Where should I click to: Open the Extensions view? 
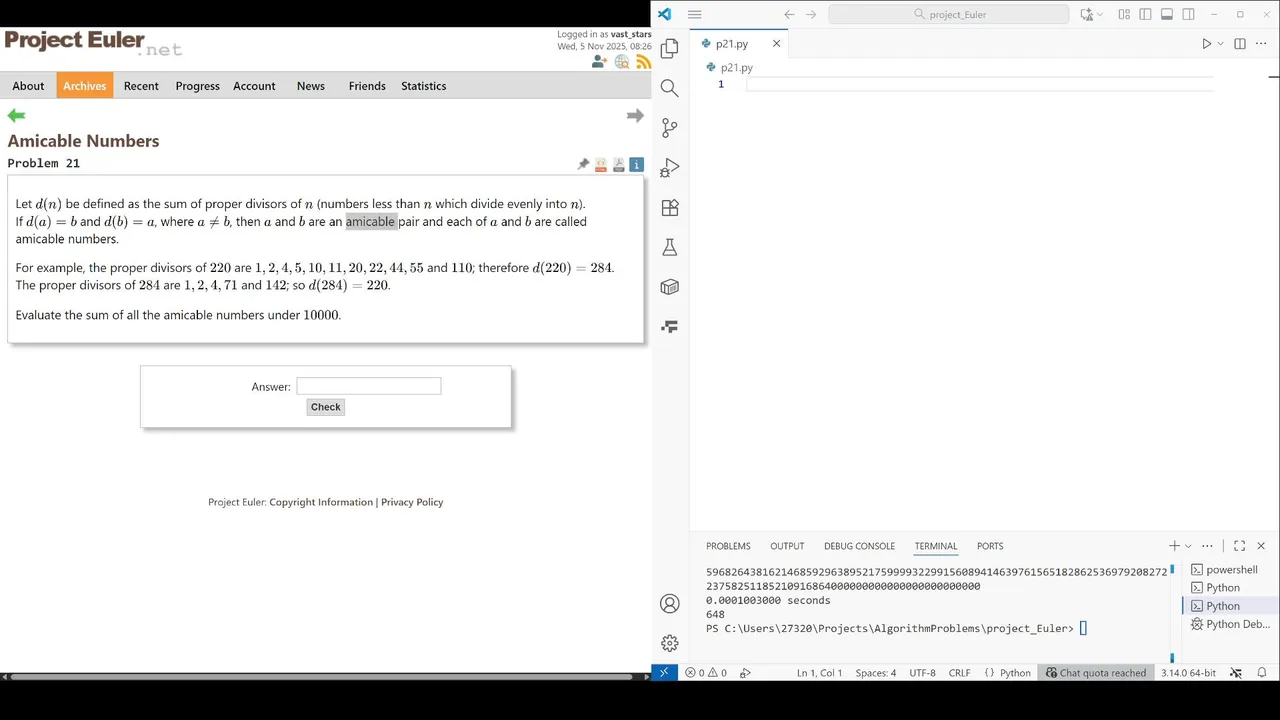(670, 208)
